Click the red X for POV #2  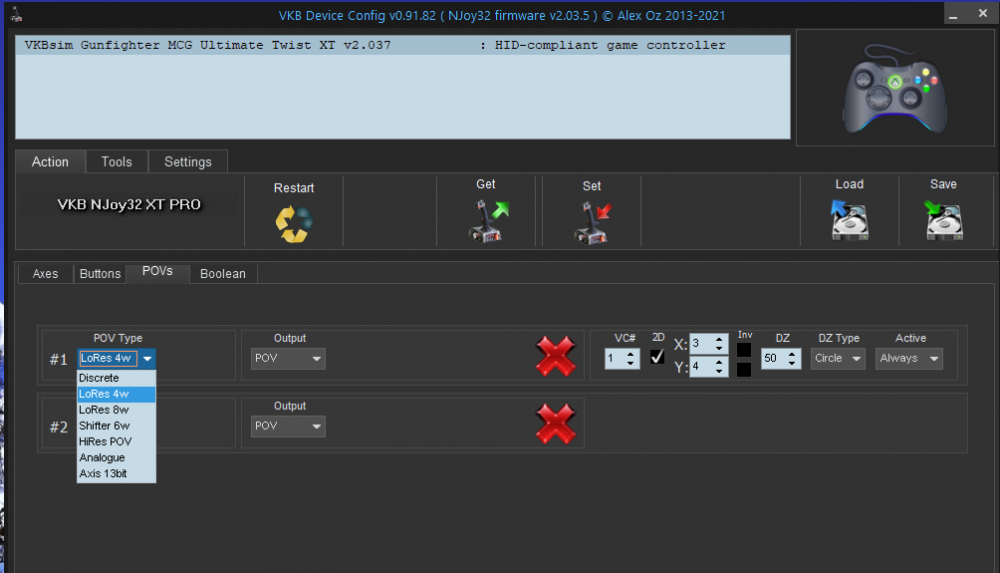pyautogui.click(x=555, y=424)
